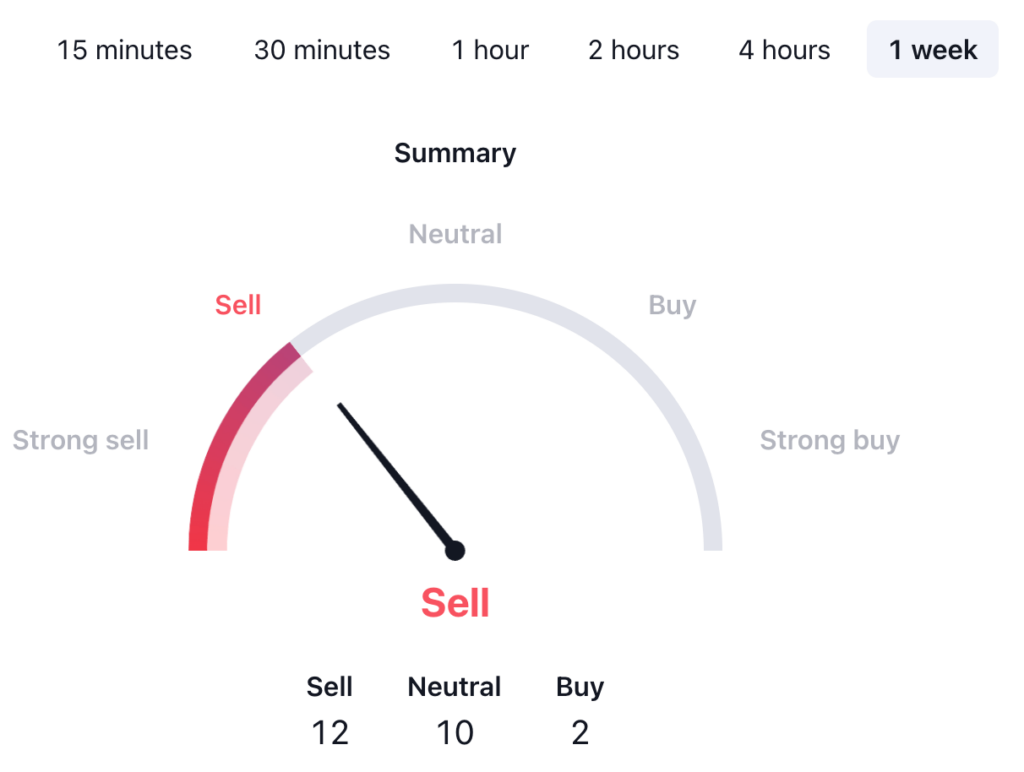Select the 15 minutes timeframe tab

124,50
